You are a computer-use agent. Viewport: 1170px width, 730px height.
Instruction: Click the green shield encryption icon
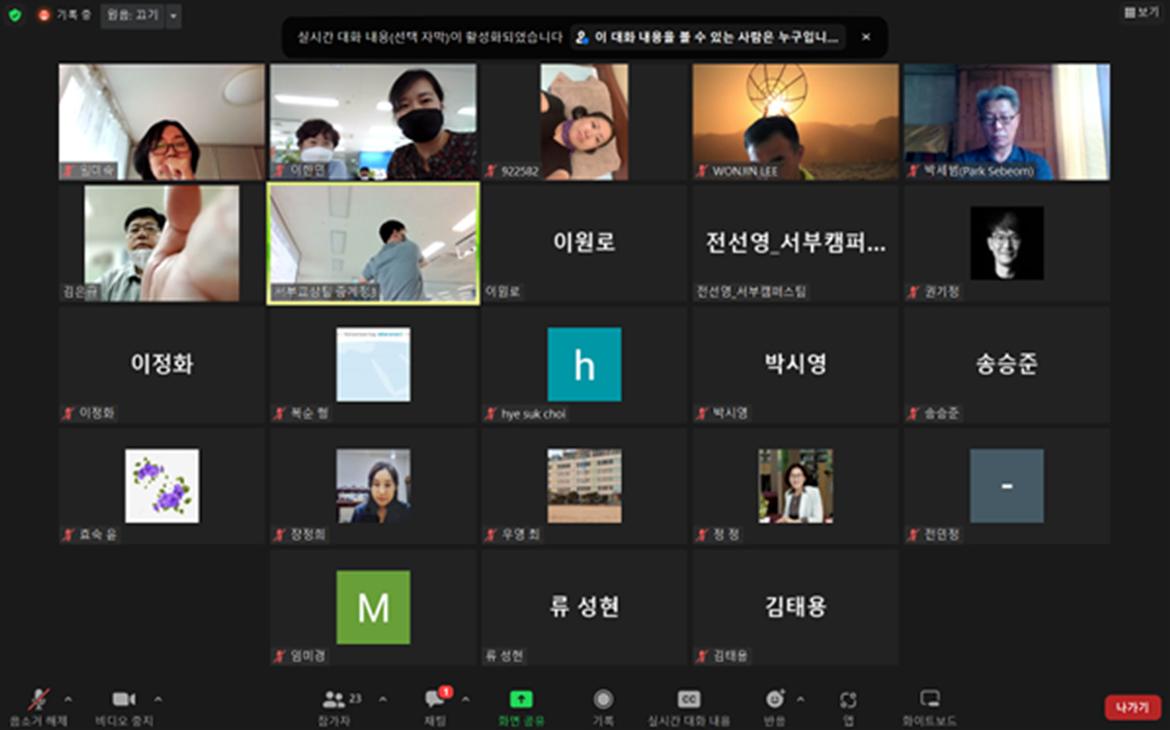click(x=15, y=16)
